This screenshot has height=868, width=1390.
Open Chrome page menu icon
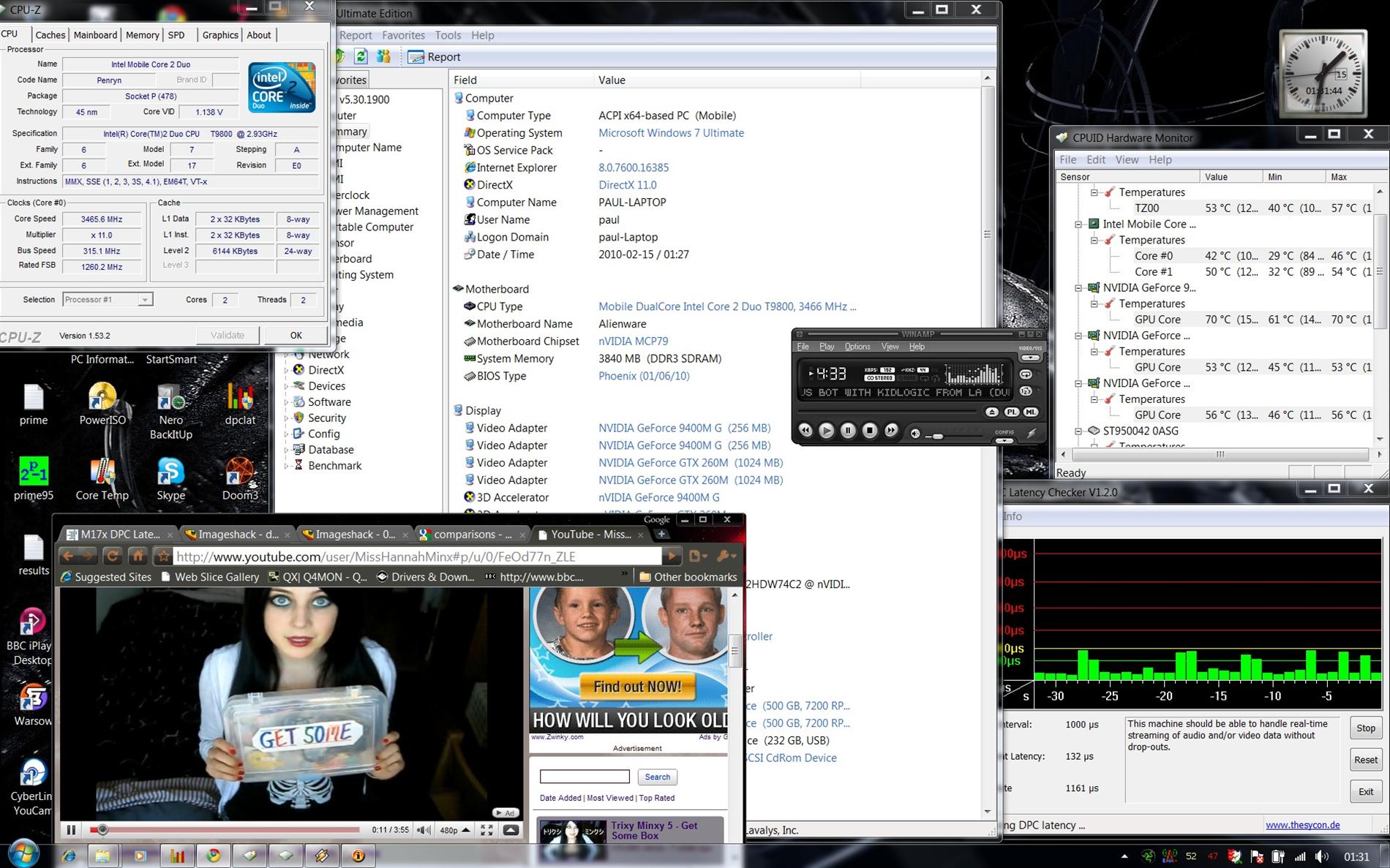point(697,556)
